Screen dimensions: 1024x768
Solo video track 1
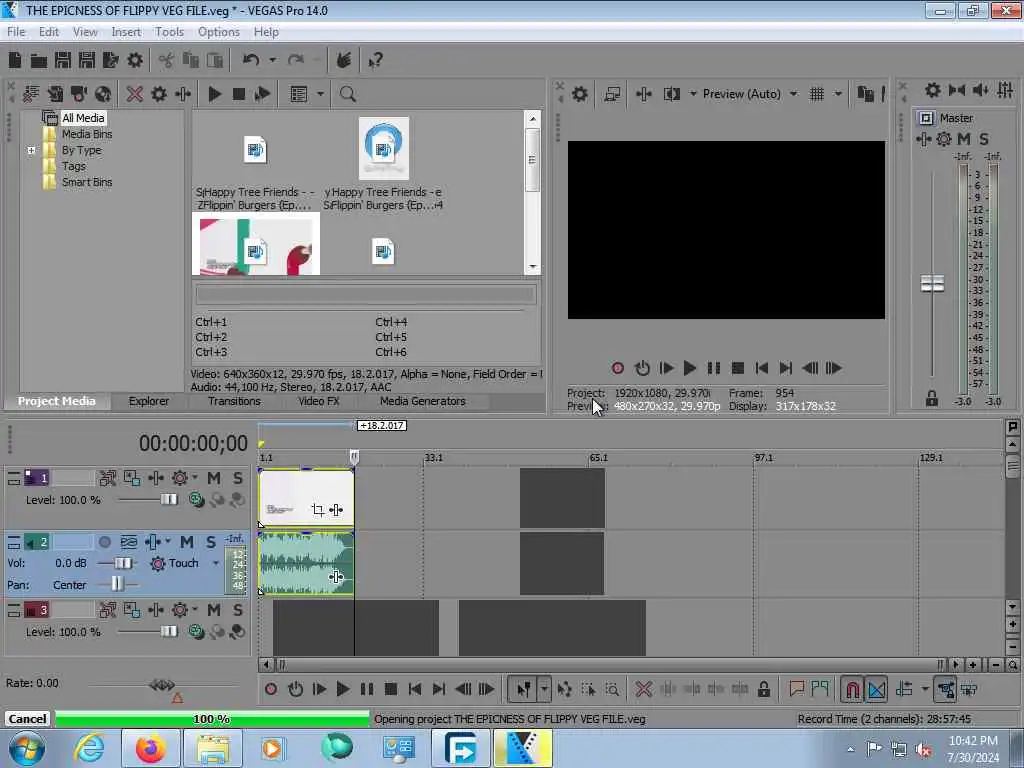[x=238, y=478]
